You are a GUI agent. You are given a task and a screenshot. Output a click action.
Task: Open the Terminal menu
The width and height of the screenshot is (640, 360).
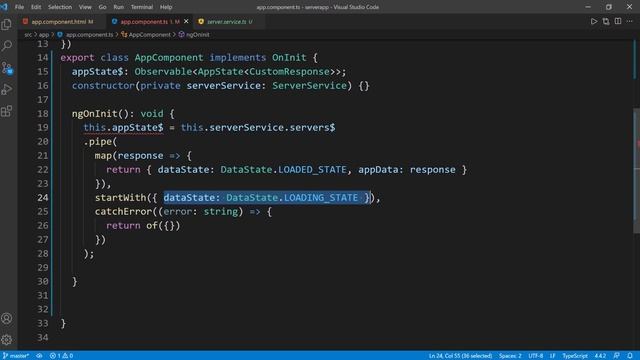coord(142,7)
